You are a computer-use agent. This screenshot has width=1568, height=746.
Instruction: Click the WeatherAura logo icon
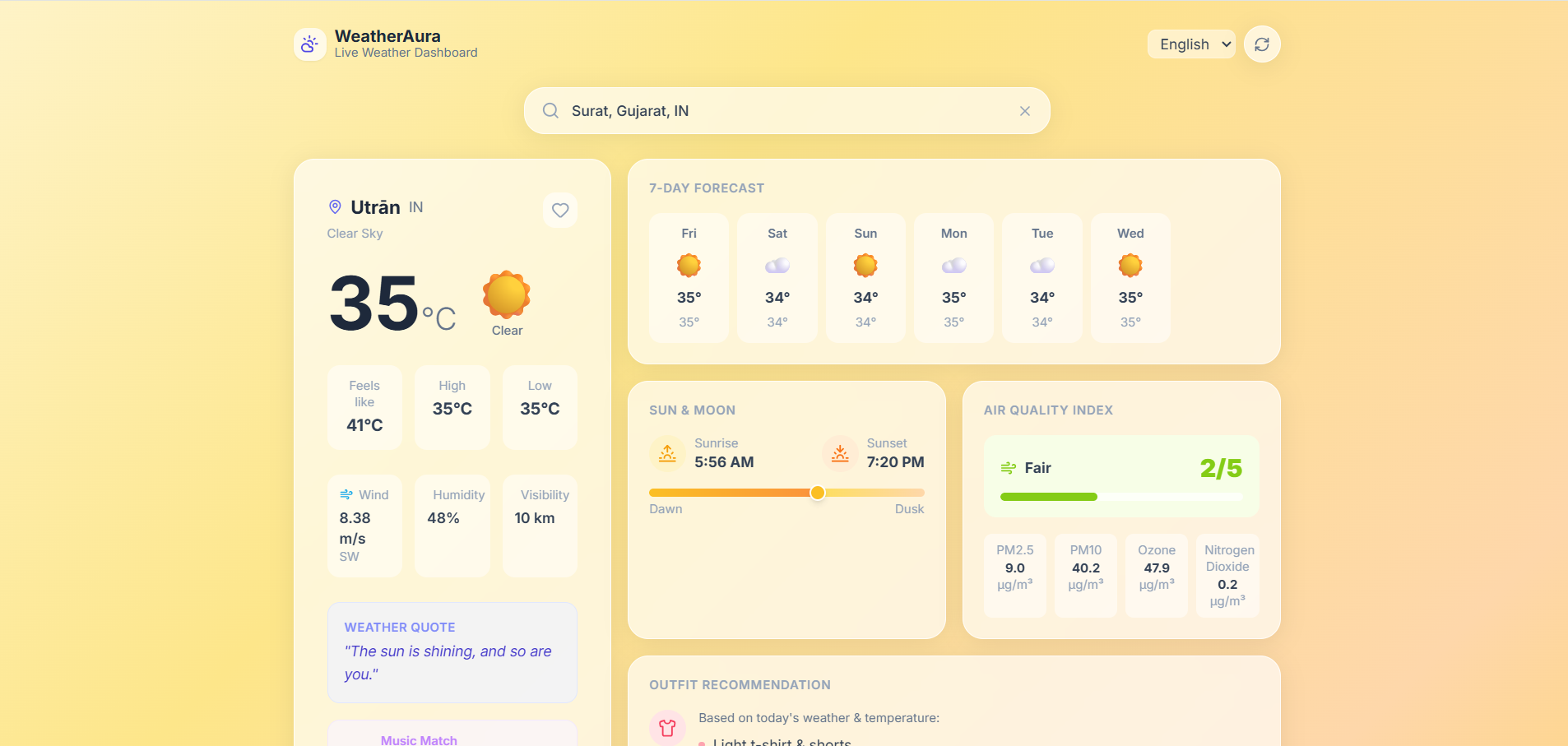[309, 44]
